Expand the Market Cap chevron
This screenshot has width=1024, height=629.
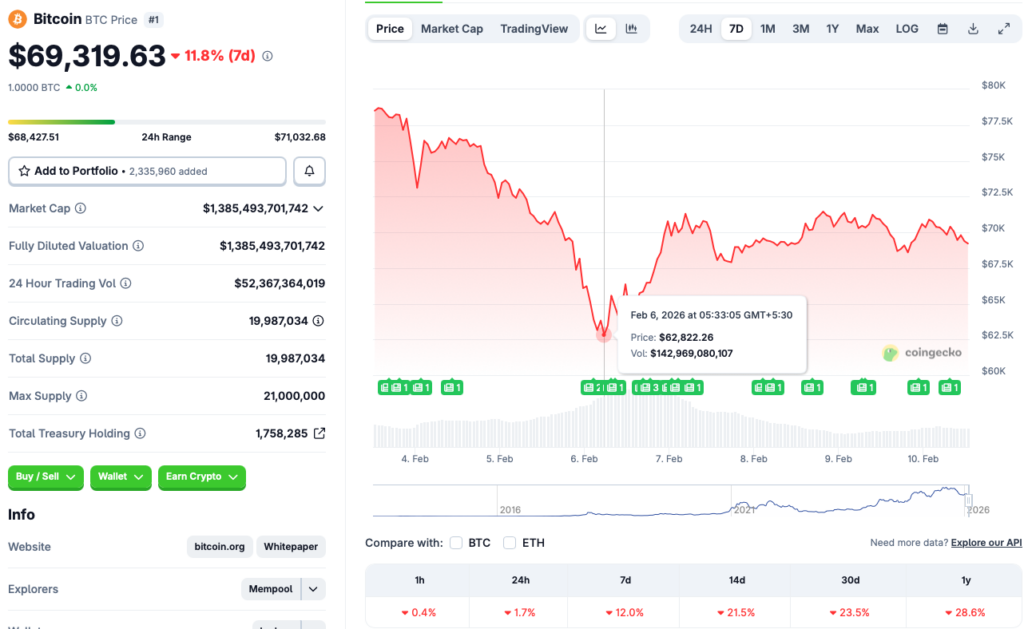[318, 208]
